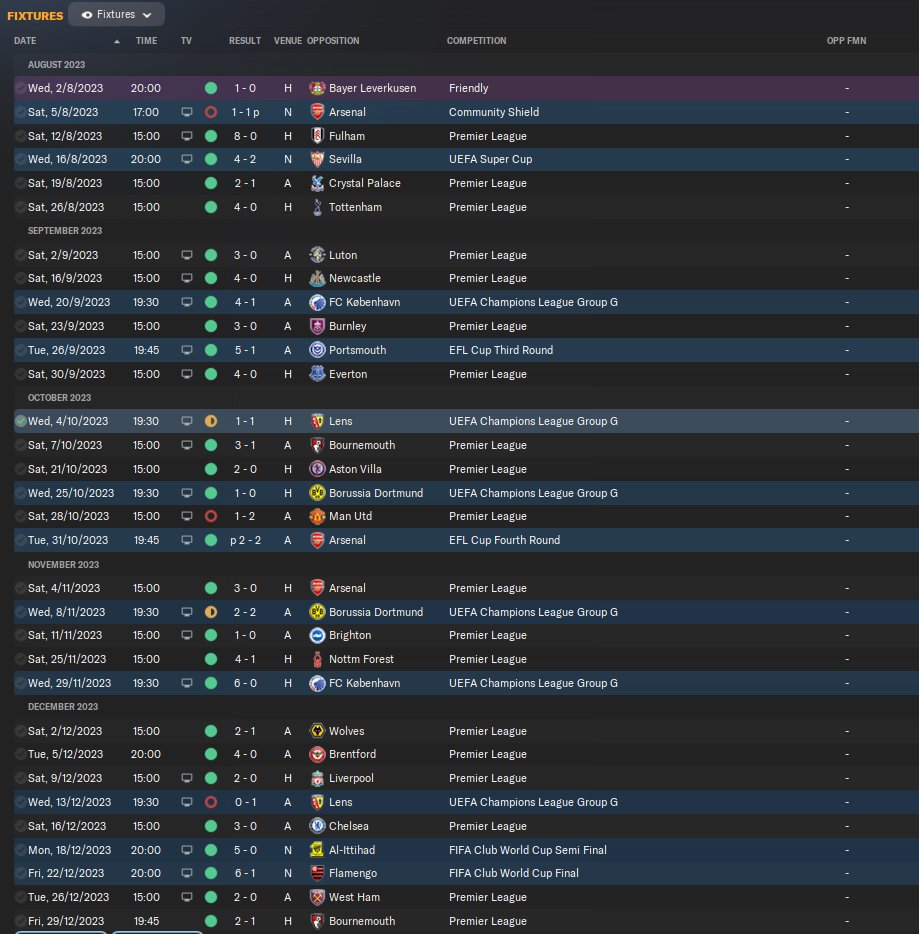Click the West Ham club badge
919x934 pixels.
[317, 897]
